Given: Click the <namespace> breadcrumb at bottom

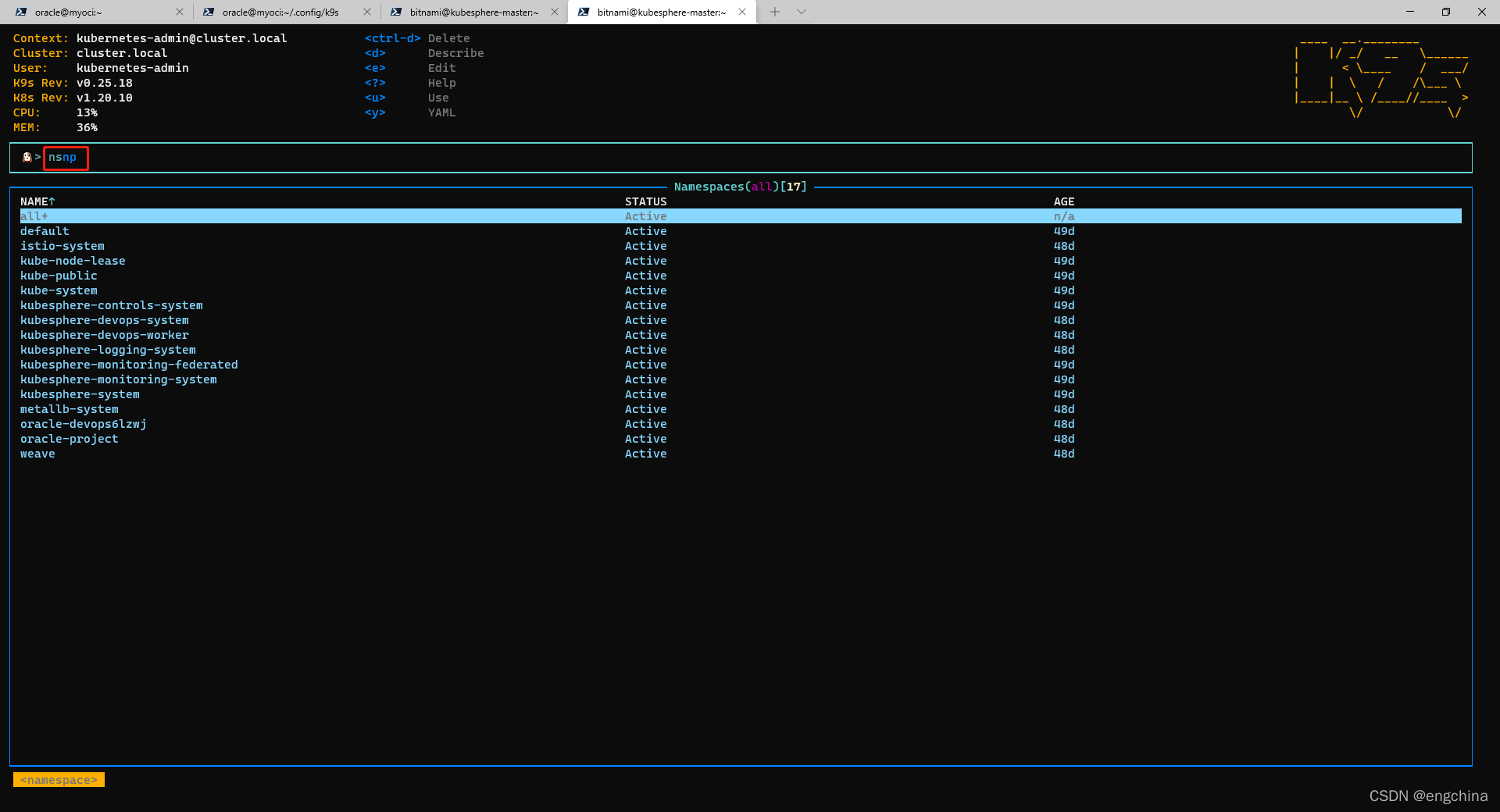Looking at the screenshot, I should point(59,780).
